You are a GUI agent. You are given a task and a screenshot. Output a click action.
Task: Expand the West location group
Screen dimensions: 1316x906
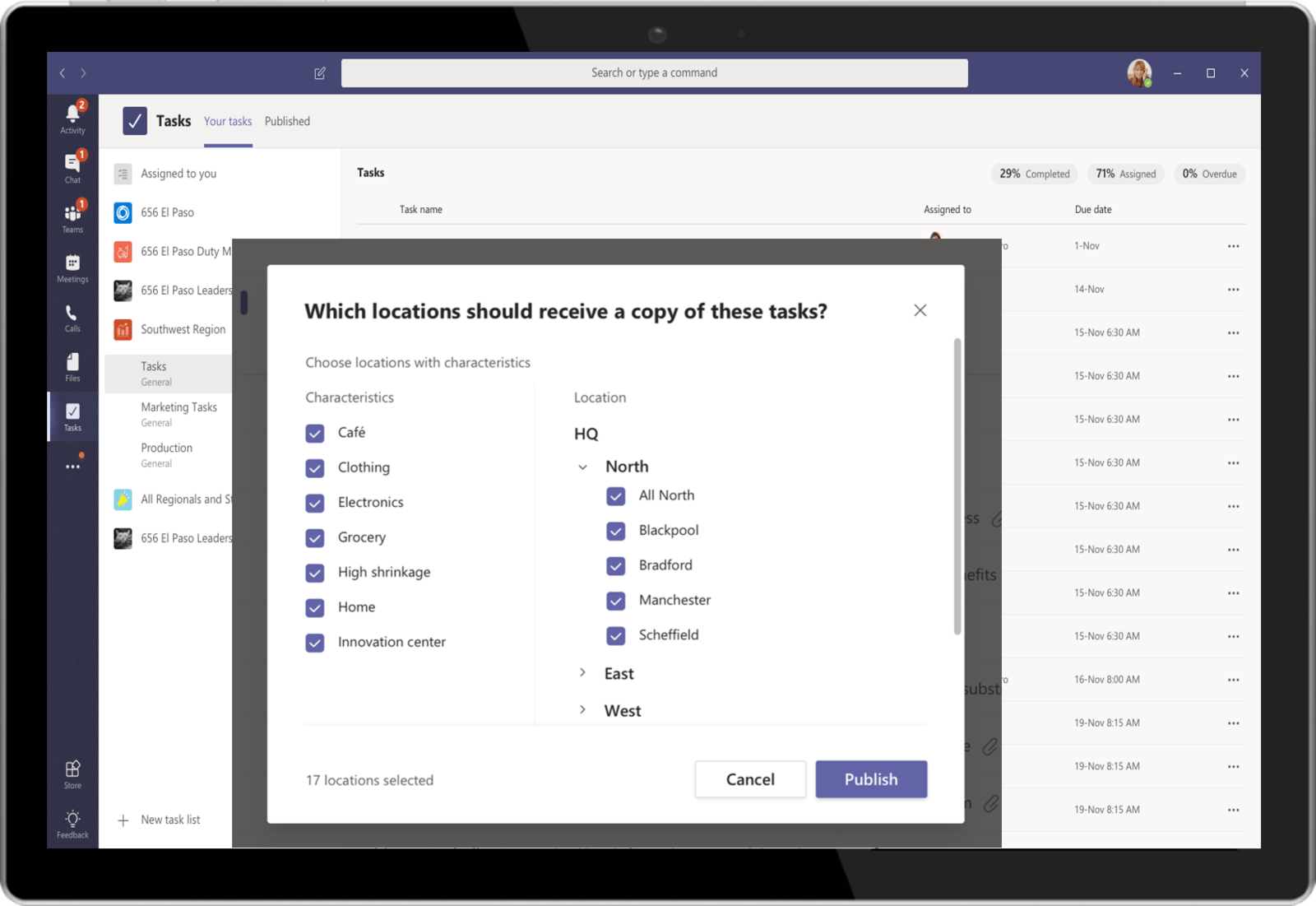point(583,710)
